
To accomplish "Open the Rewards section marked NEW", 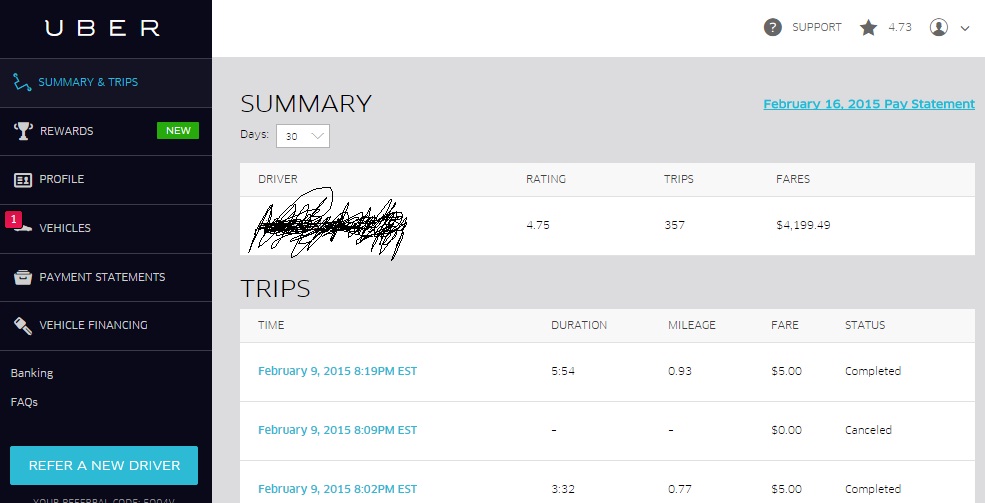I will click(66, 131).
